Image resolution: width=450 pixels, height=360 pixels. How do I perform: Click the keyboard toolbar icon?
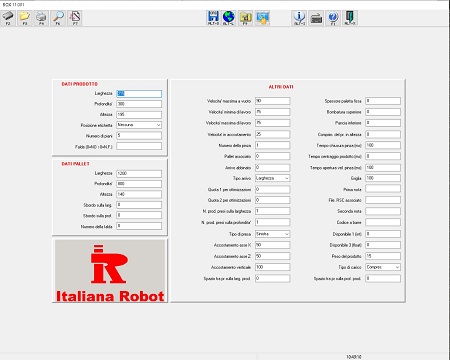pos(316,18)
